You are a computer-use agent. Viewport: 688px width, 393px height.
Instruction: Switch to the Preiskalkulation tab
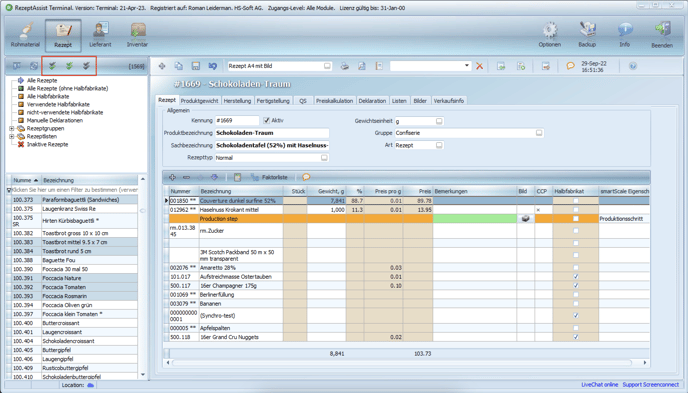334,101
